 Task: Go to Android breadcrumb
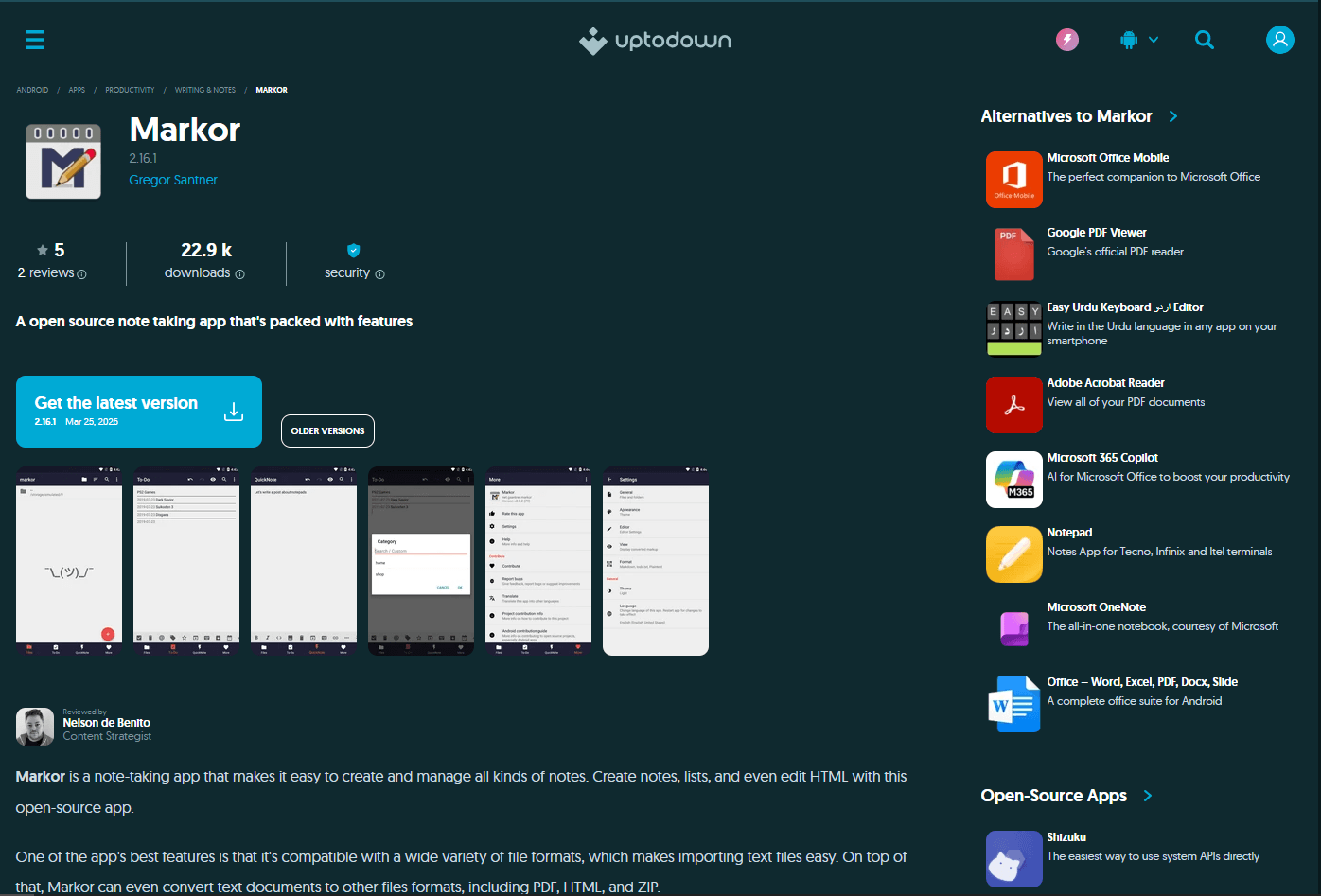point(32,90)
